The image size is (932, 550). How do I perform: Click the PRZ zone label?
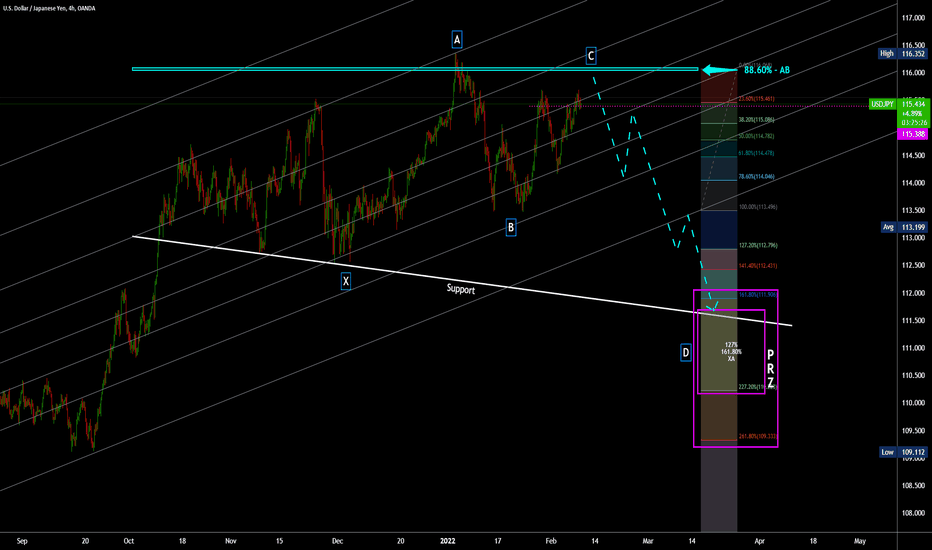(770, 369)
